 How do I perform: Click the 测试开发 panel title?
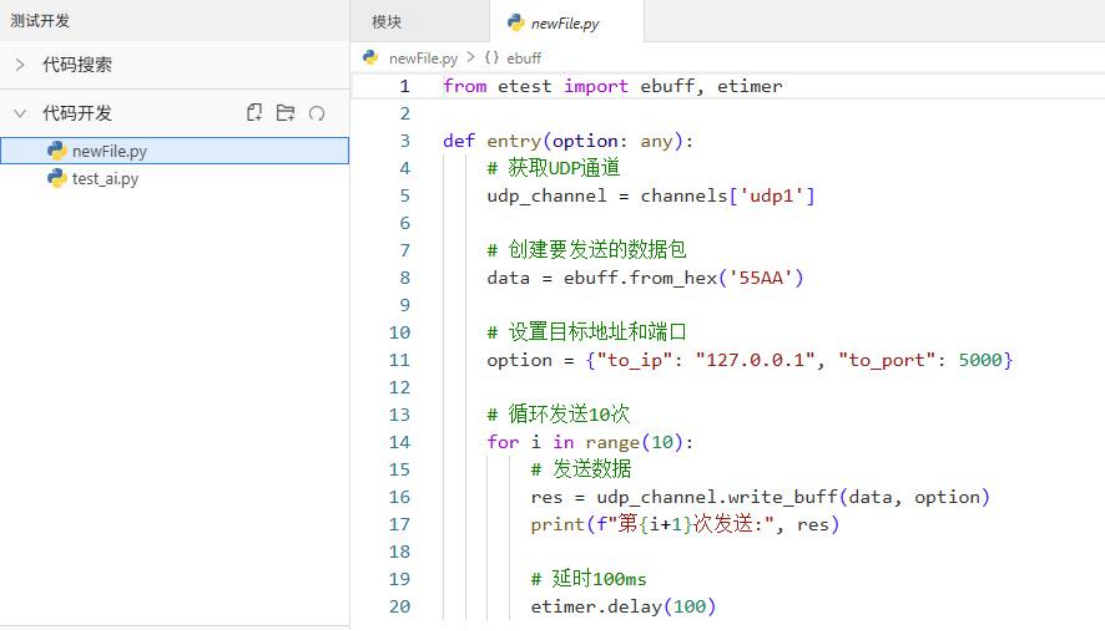coord(40,20)
